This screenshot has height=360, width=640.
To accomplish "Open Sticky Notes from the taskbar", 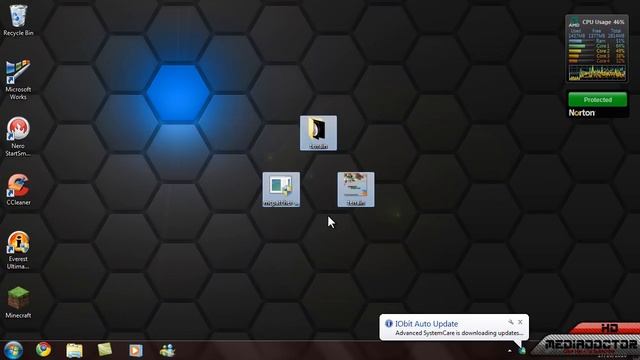I will [105, 350].
